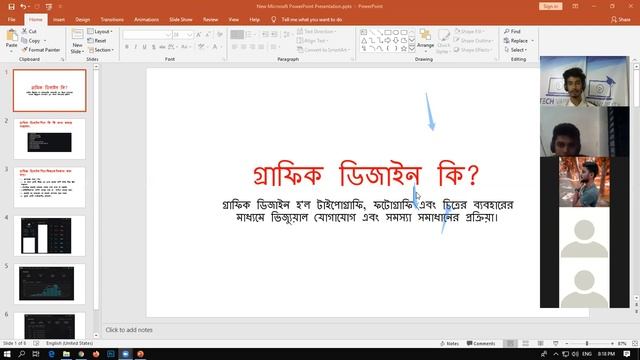640x360 pixels.
Task: Open Photoshop from taskbar
Action: coord(111,354)
